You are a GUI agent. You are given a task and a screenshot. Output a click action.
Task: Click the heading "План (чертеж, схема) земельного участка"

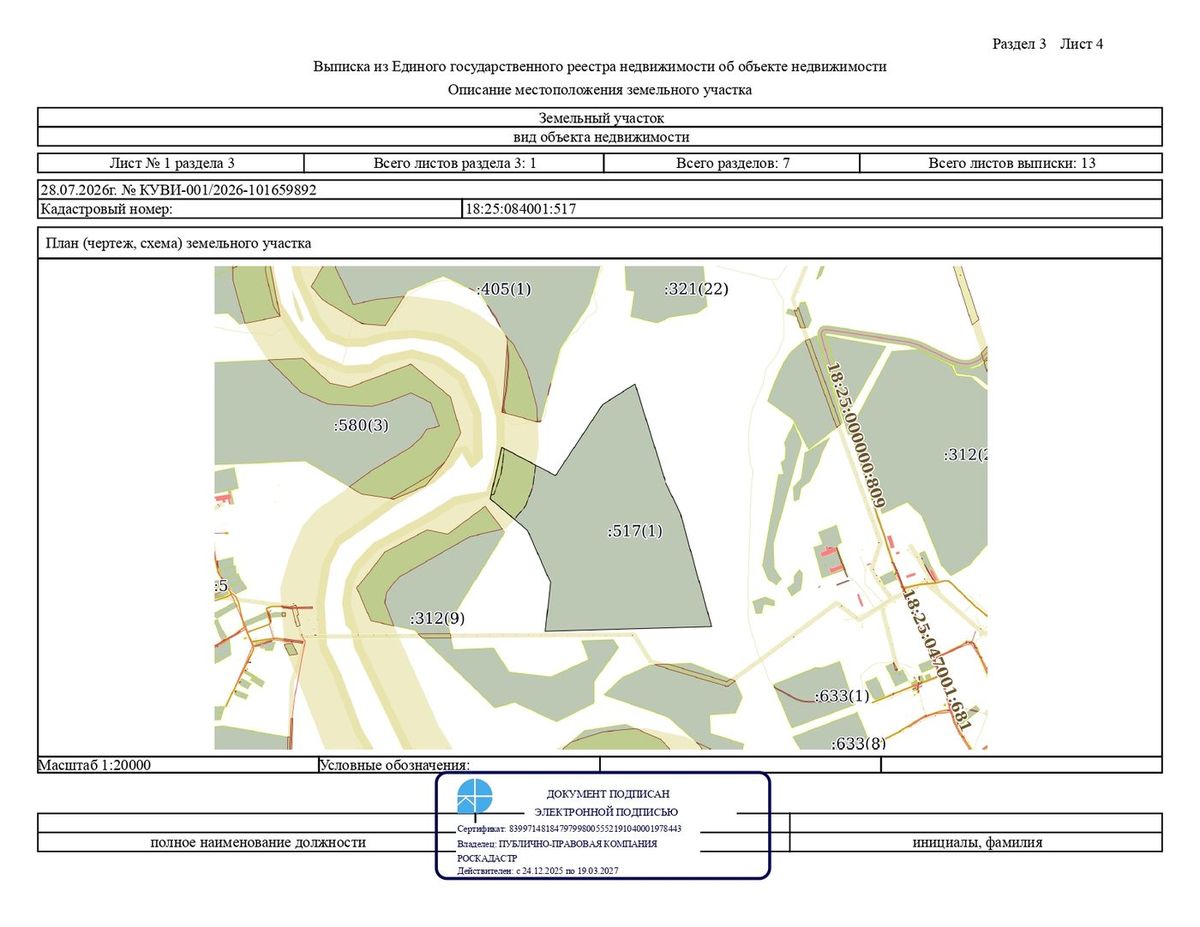pyautogui.click(x=178, y=243)
